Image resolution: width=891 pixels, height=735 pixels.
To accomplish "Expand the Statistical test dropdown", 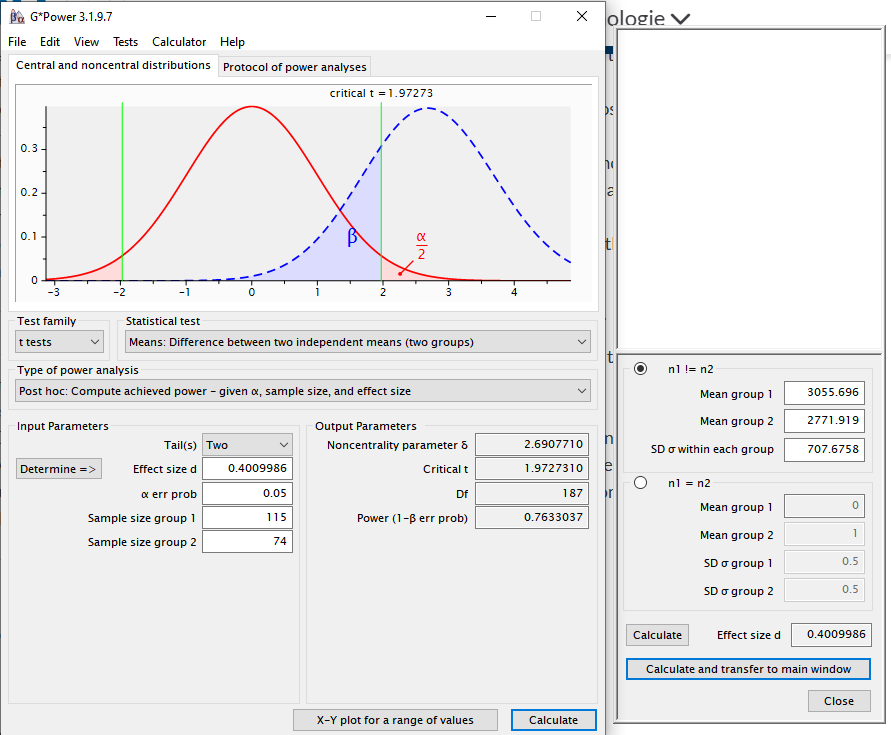I will pyautogui.click(x=357, y=342).
